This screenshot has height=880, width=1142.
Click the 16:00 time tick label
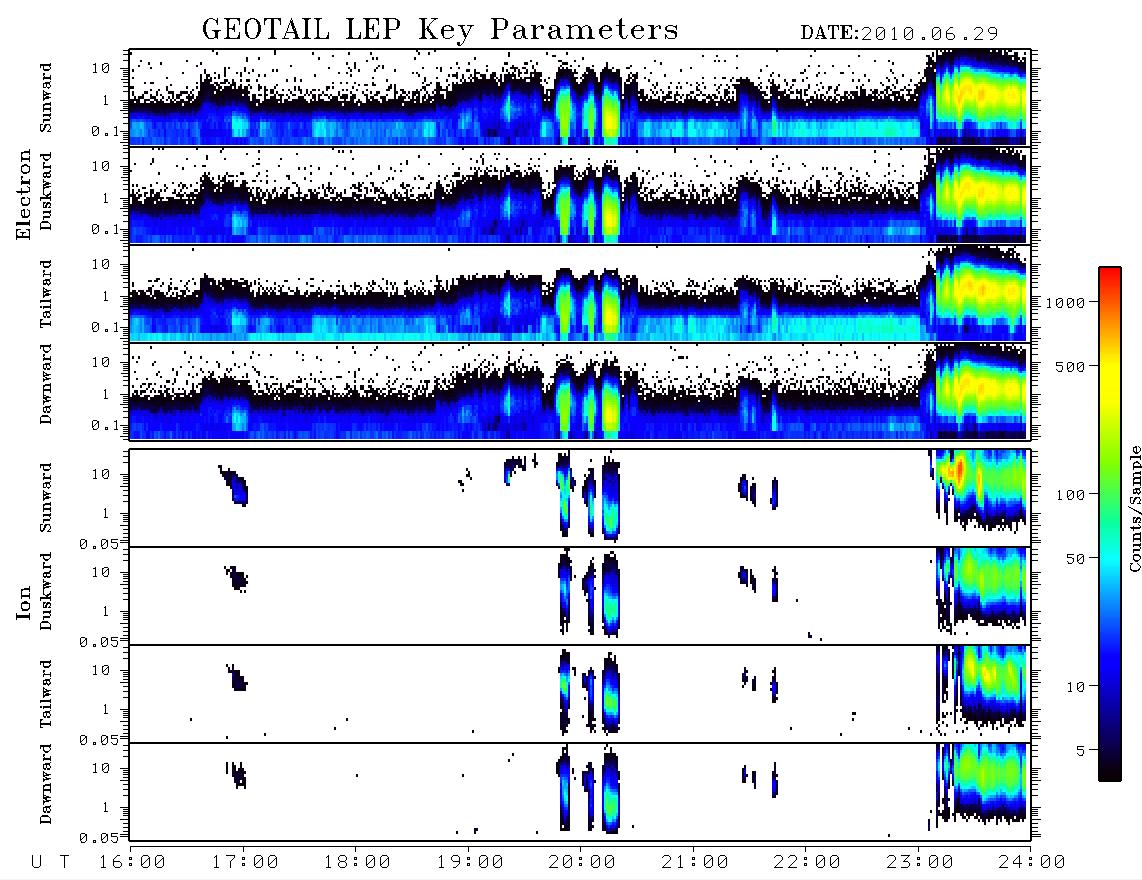click(x=132, y=862)
